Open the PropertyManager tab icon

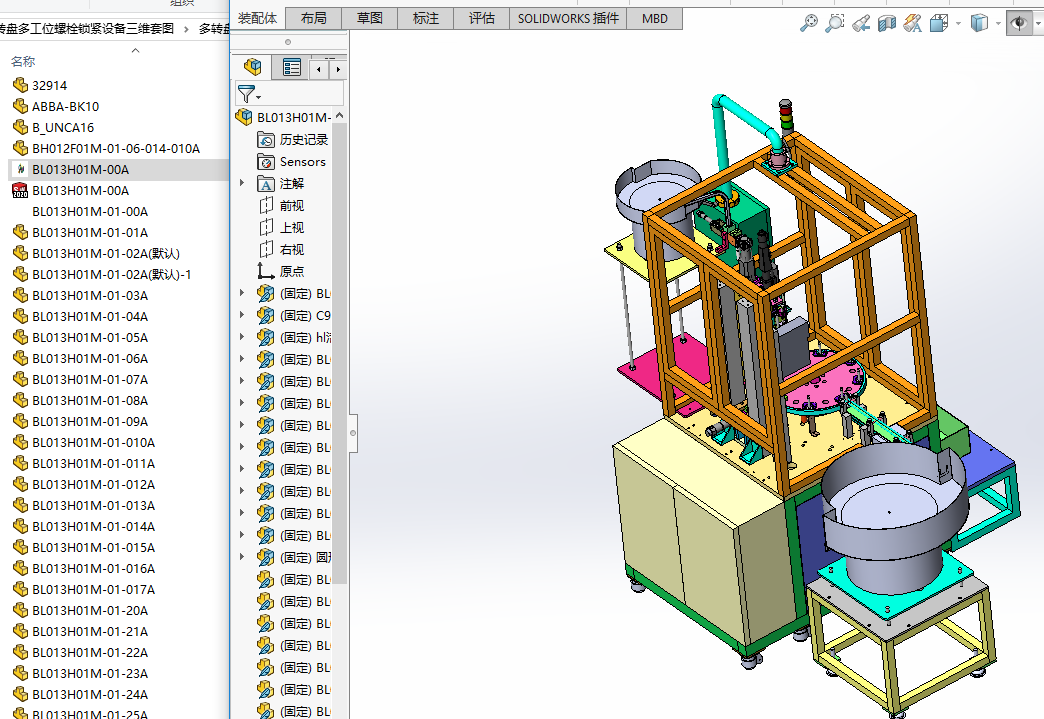pos(291,67)
